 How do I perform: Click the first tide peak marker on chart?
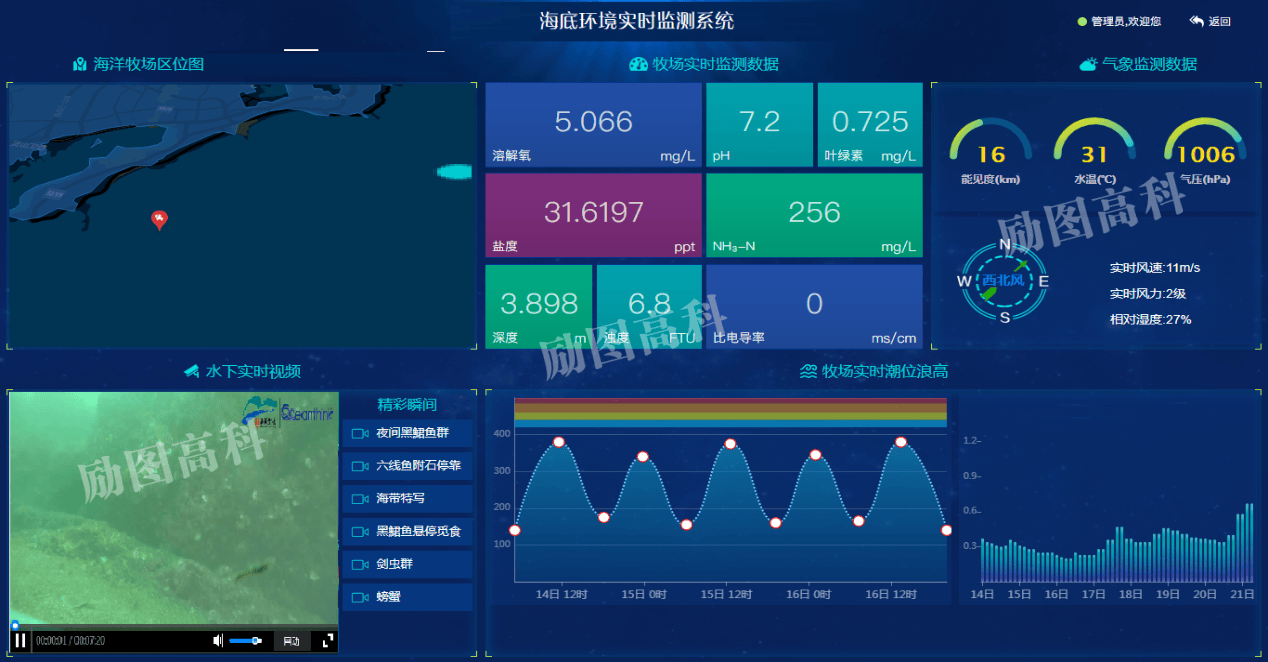coord(559,442)
